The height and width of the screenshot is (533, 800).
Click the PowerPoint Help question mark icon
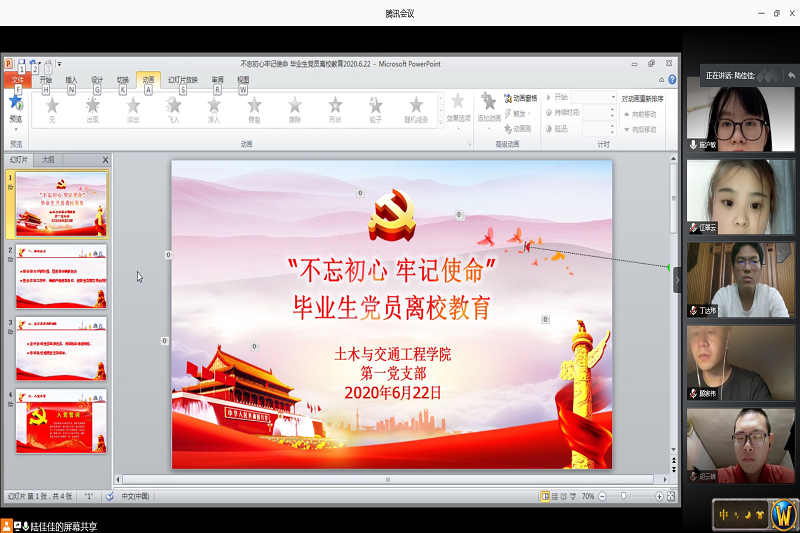pos(672,80)
